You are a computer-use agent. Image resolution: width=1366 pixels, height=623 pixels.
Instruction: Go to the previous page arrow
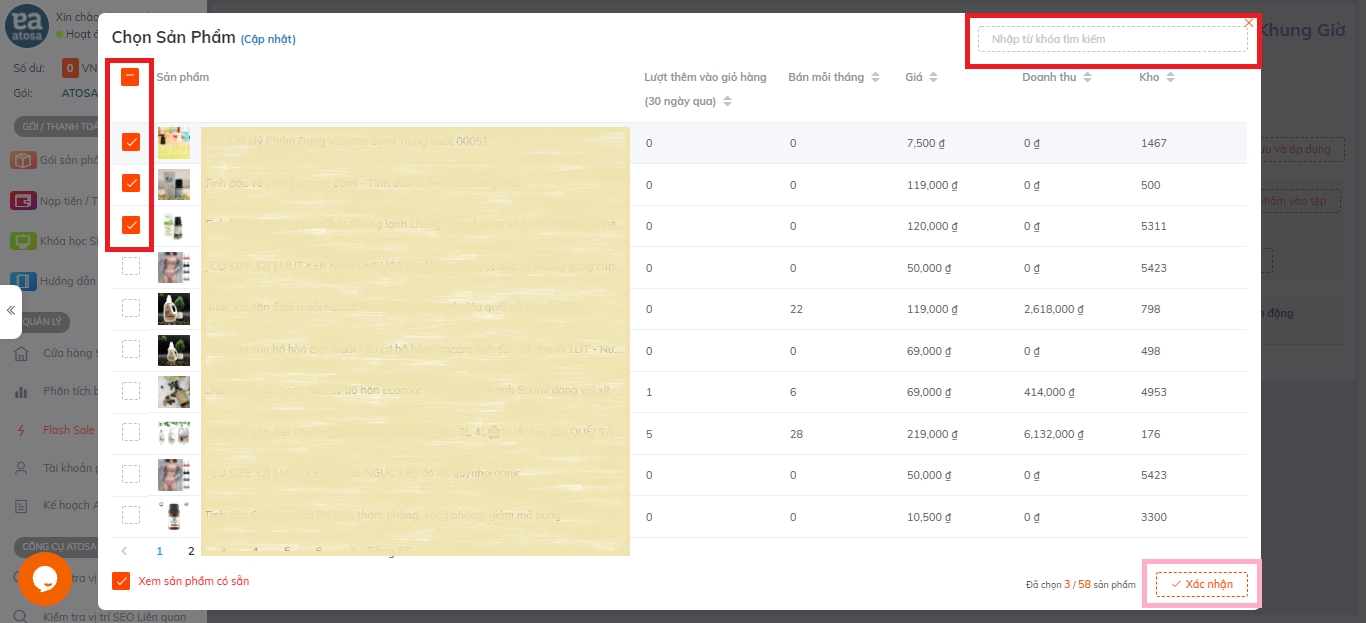124,550
